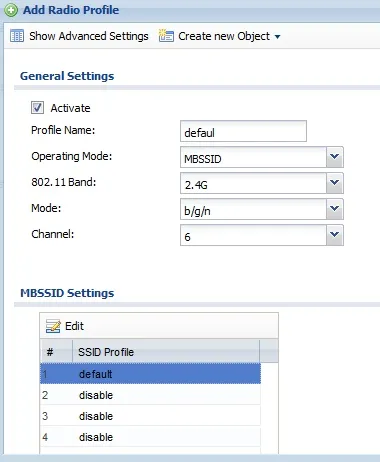Open the Operating Mode dropdown arrow
This screenshot has height=462, width=380.
[334, 157]
